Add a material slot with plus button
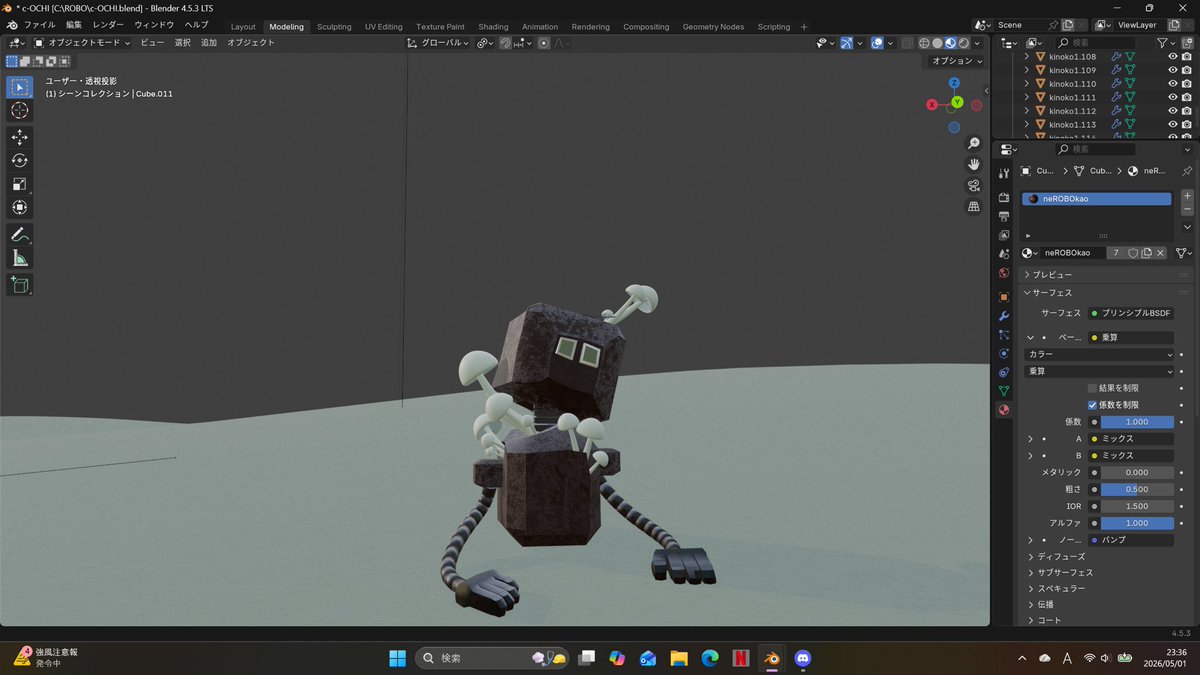Screen dimensions: 1200x675 1187,196
